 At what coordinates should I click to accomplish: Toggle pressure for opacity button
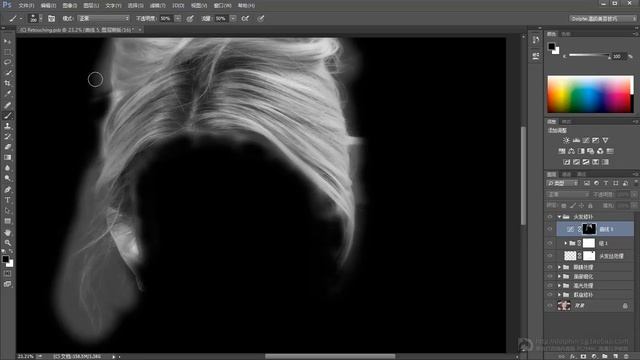point(190,18)
